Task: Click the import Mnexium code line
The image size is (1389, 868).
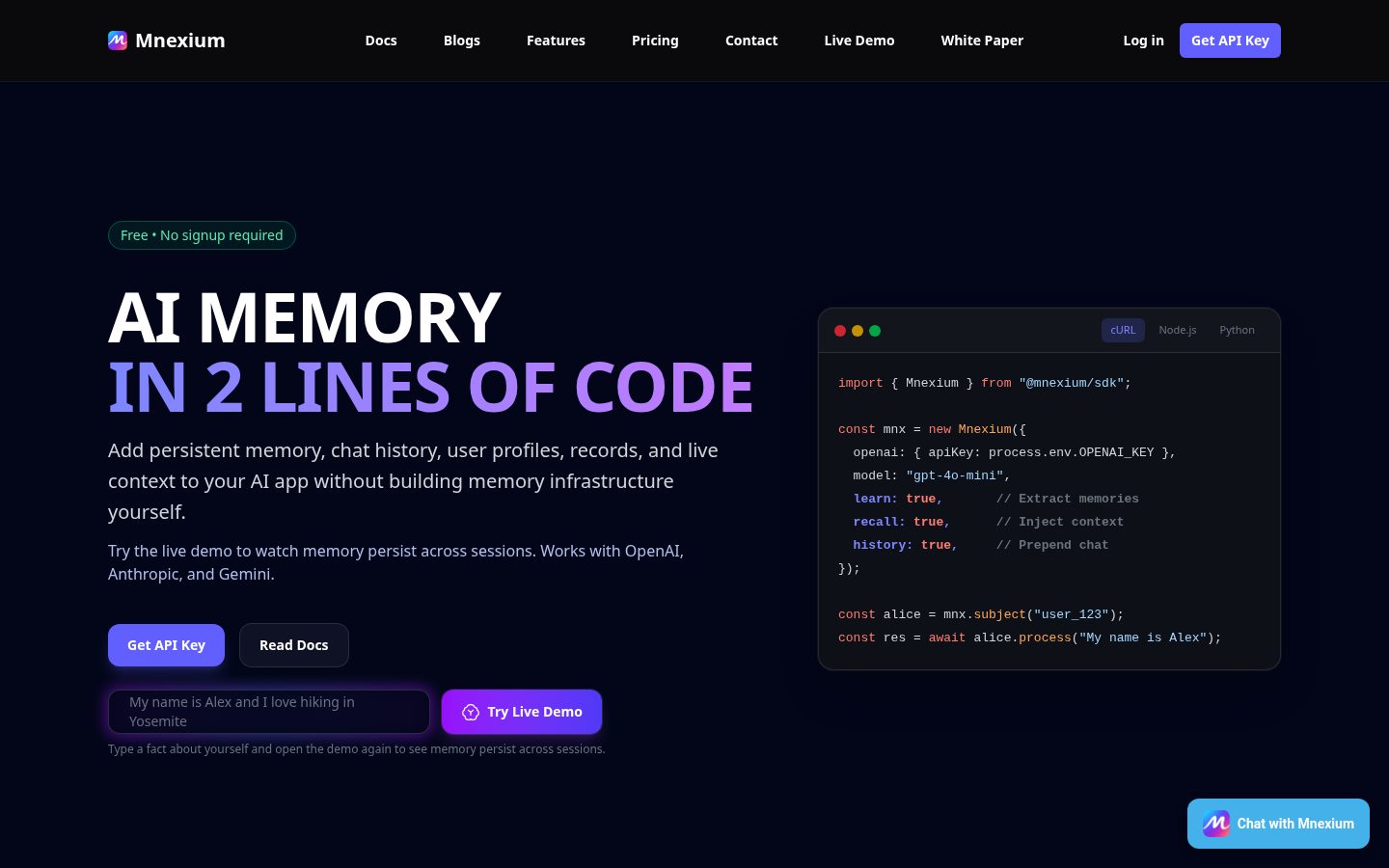Action: click(985, 383)
